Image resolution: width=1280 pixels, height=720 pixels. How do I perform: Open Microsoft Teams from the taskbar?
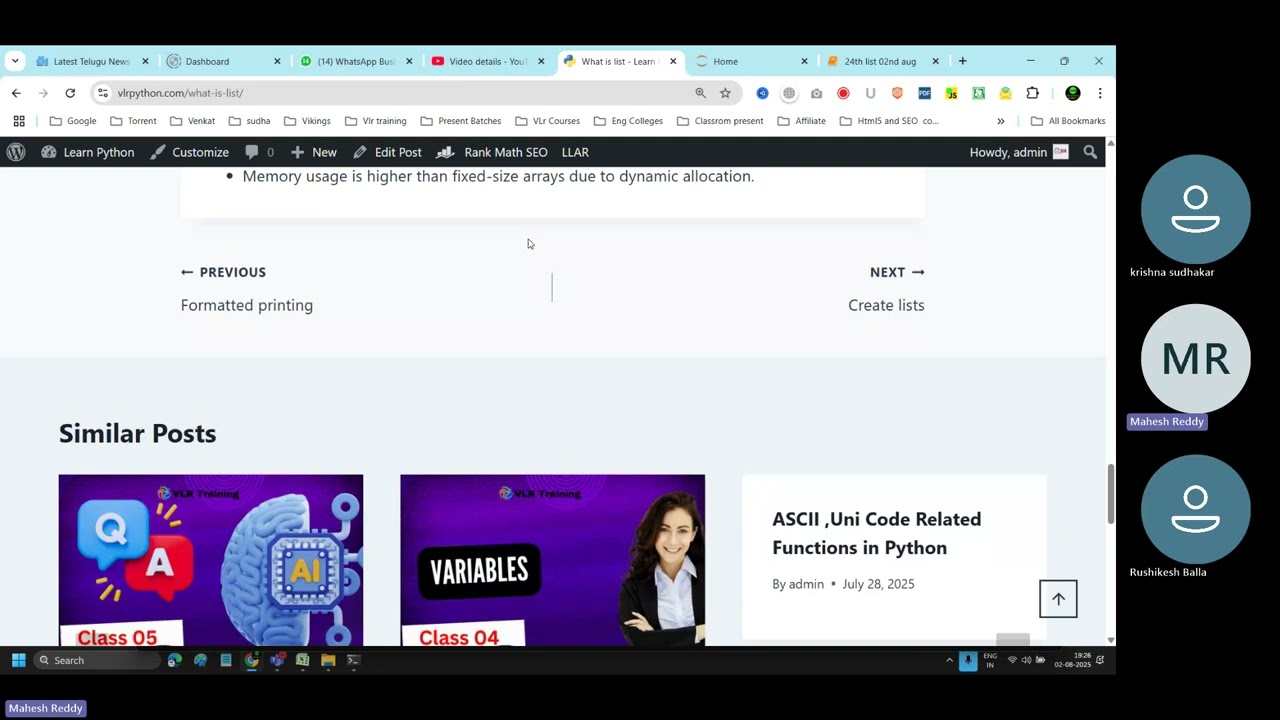277,660
